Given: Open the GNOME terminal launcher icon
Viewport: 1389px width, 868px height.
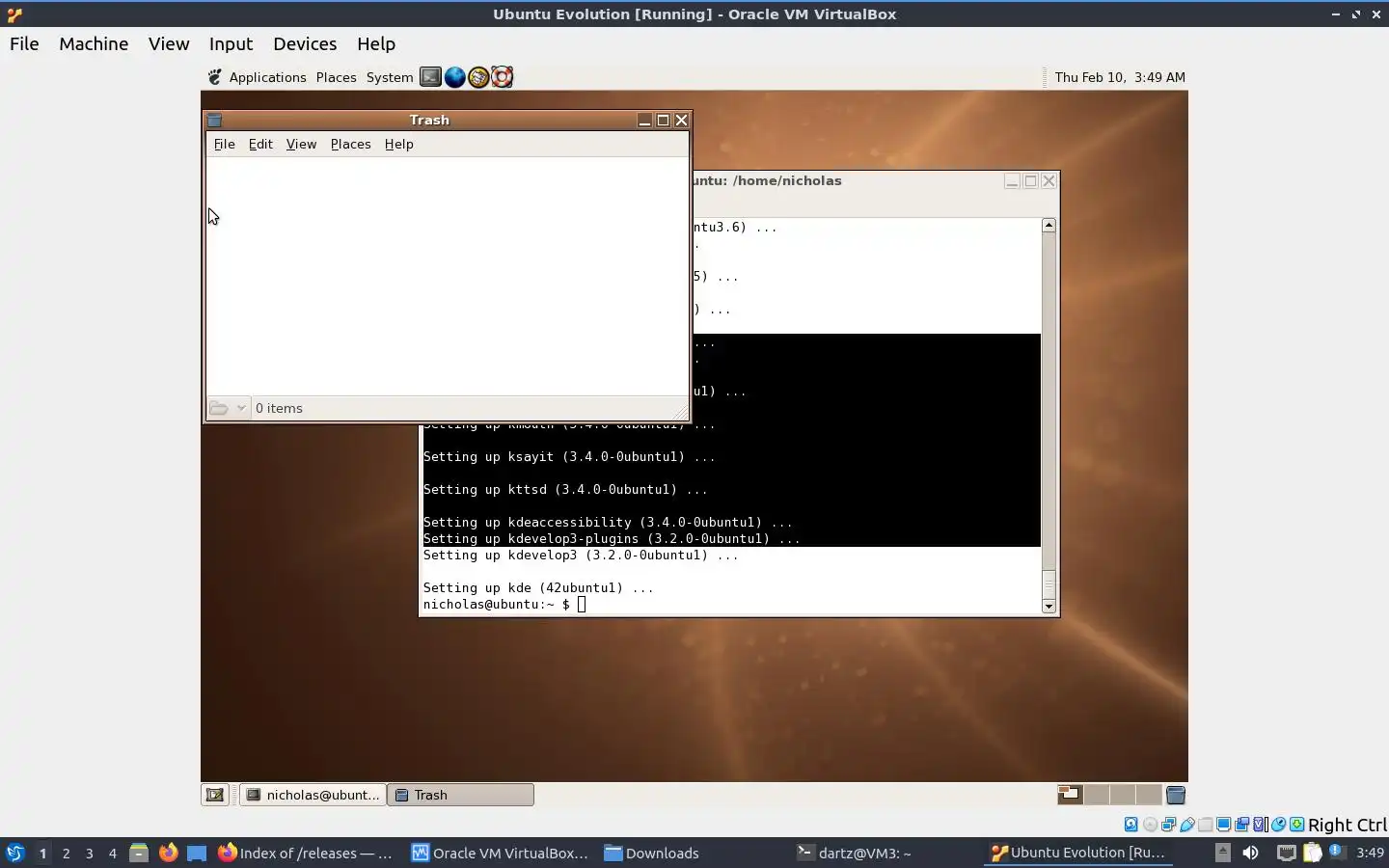Looking at the screenshot, I should 430,77.
